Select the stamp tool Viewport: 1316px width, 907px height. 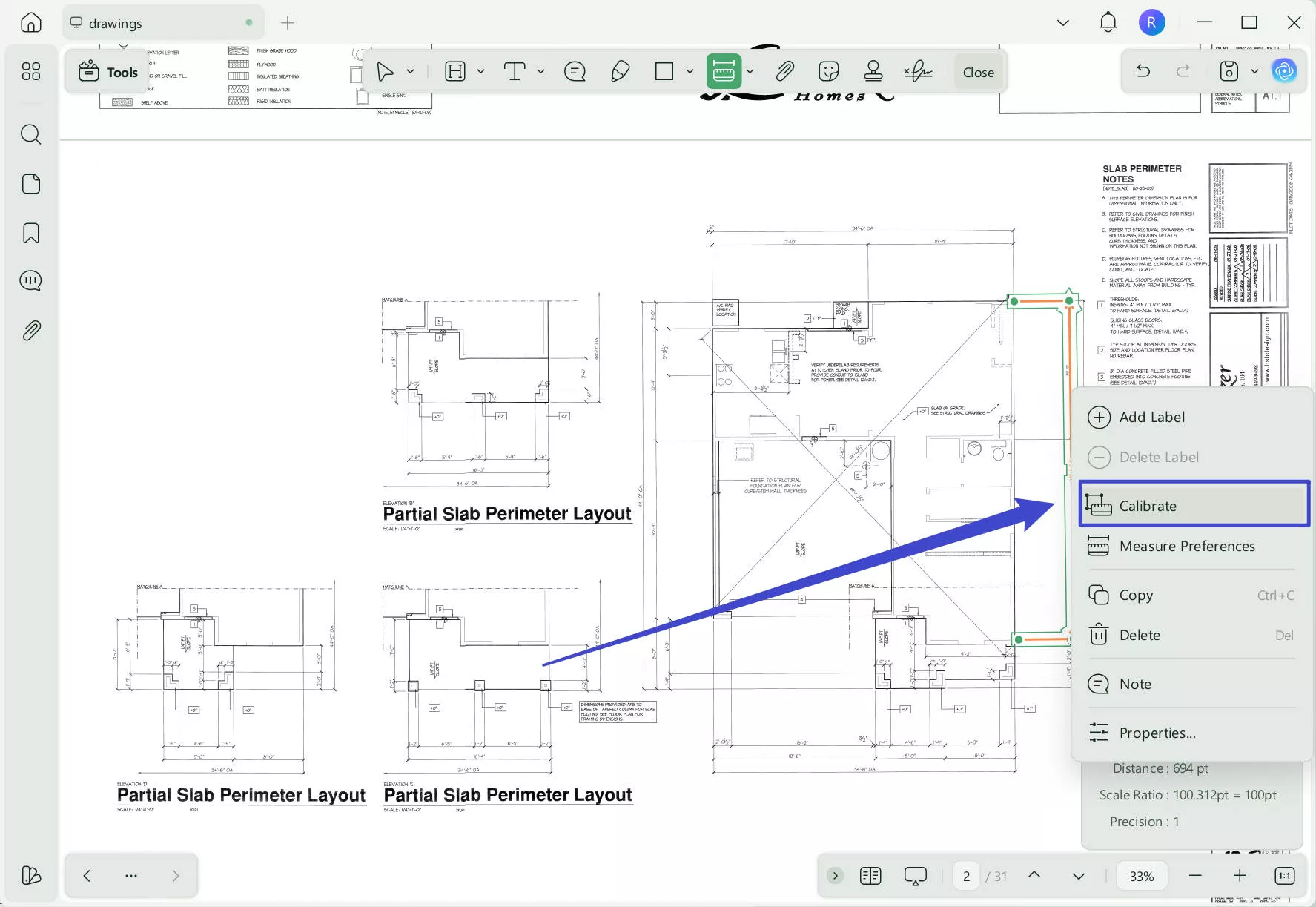[873, 72]
